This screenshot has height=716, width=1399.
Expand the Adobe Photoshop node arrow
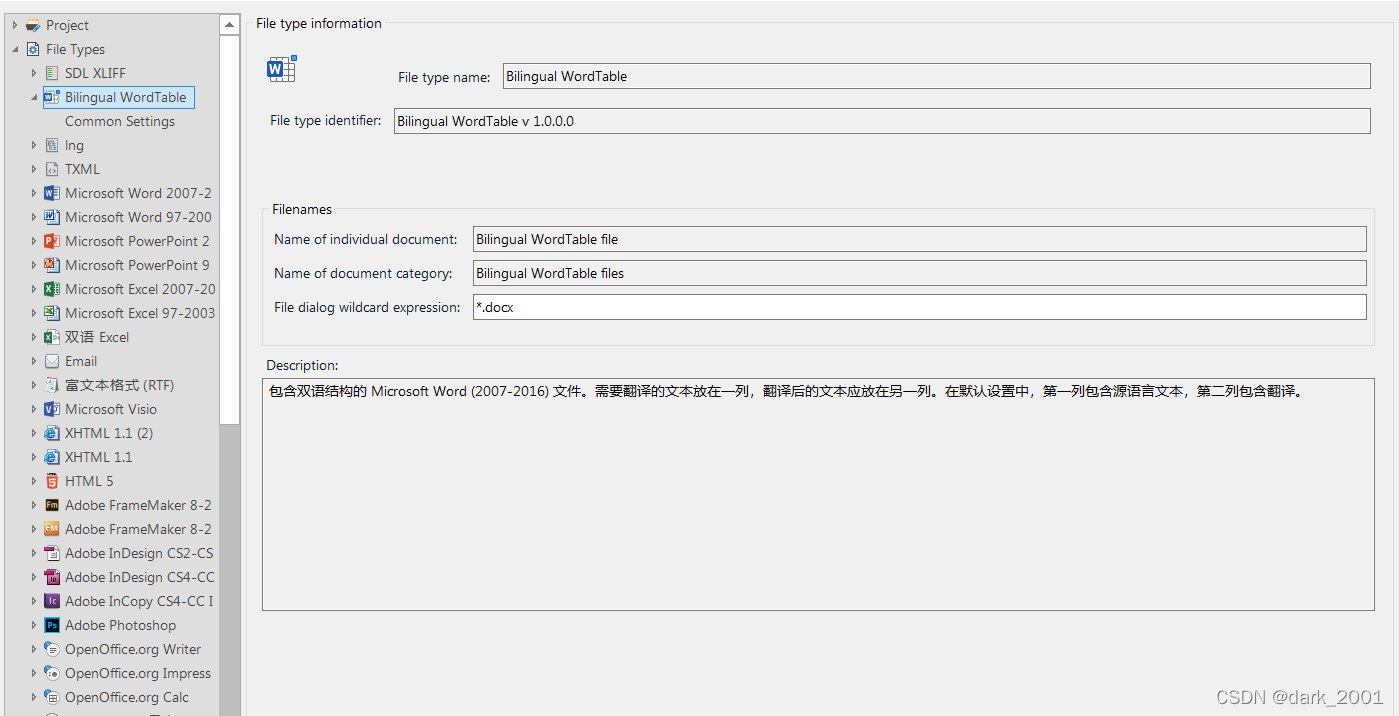pos(34,625)
